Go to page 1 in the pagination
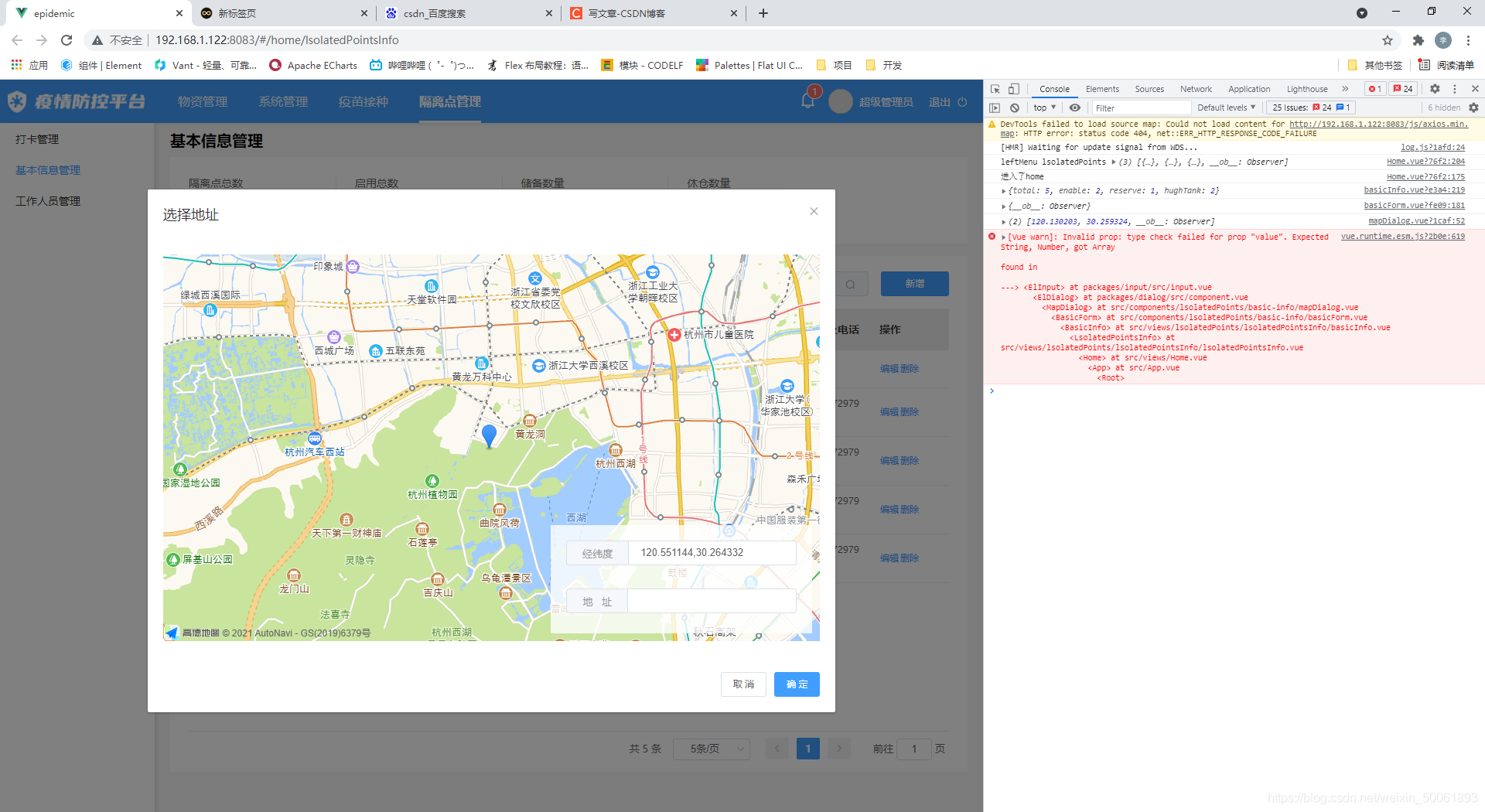 807,749
